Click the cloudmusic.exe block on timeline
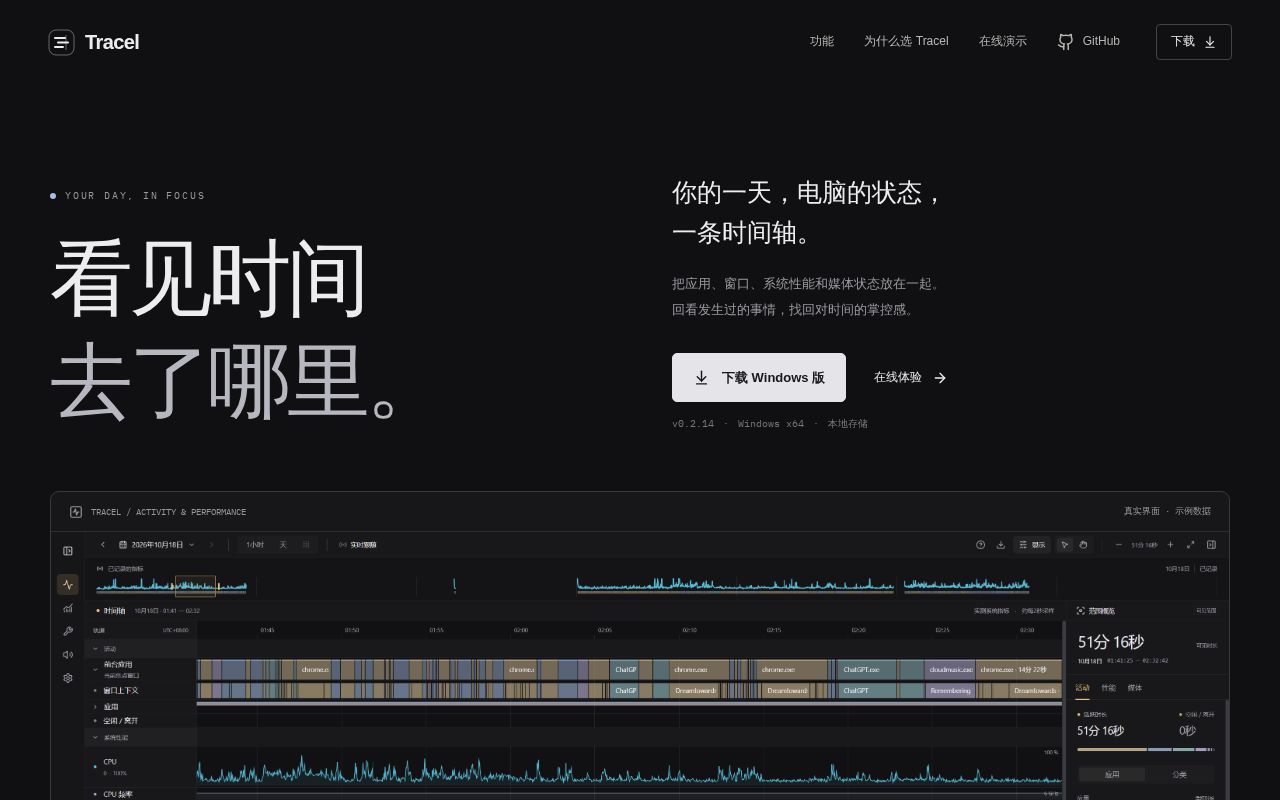The width and height of the screenshot is (1280, 800). tap(950, 670)
